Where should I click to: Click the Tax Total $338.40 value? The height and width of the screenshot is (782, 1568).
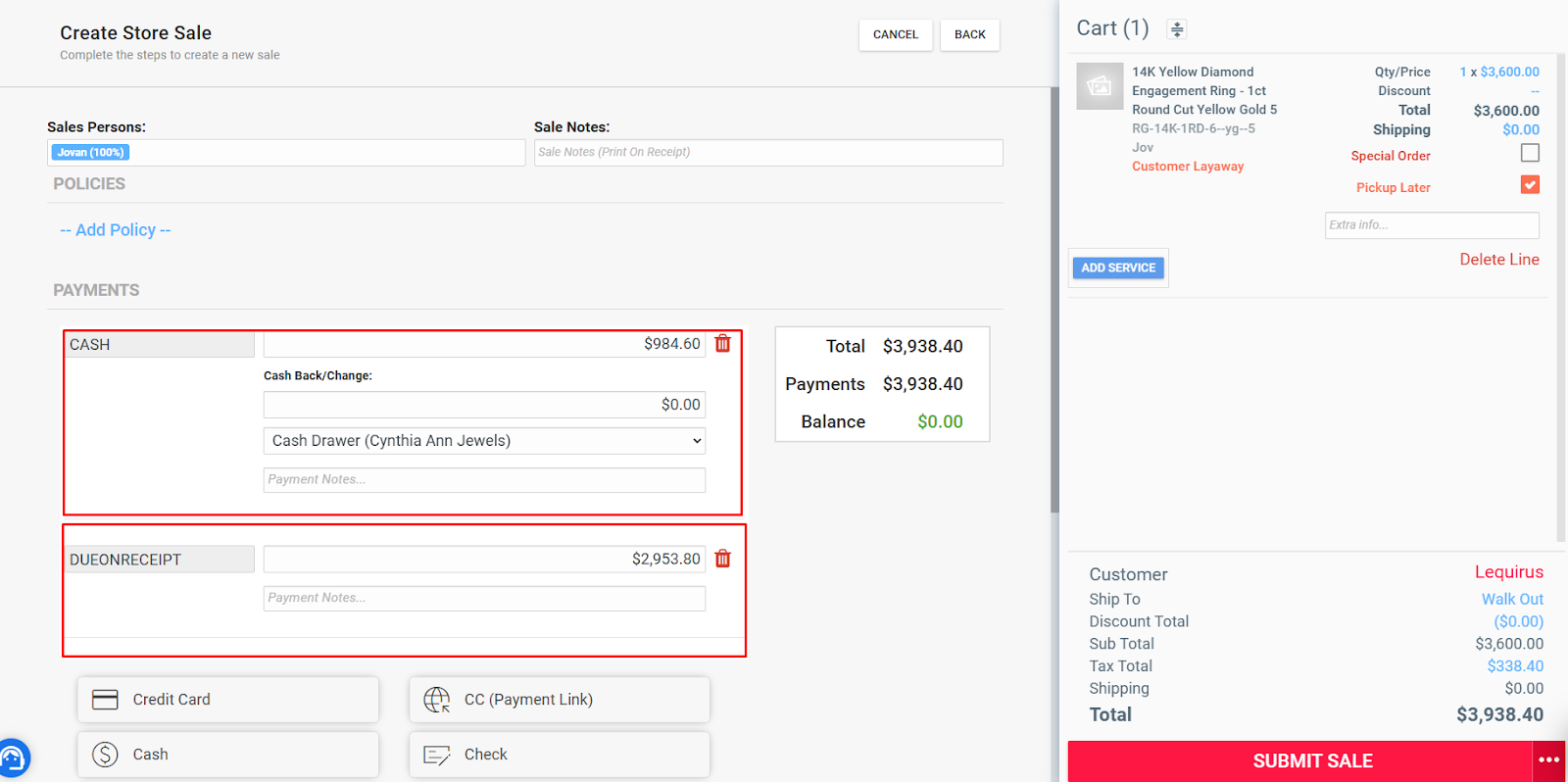point(1515,666)
